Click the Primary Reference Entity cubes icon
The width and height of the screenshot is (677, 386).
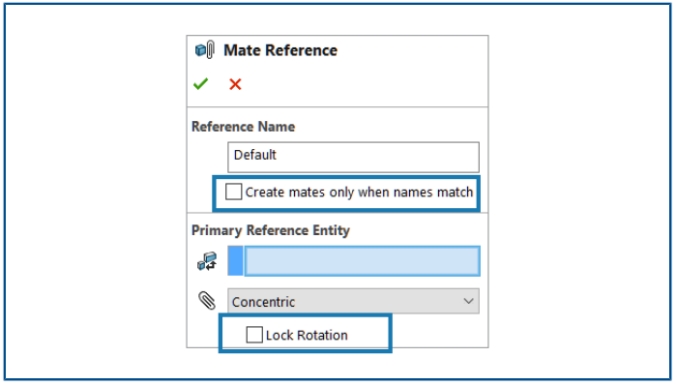pyautogui.click(x=207, y=261)
